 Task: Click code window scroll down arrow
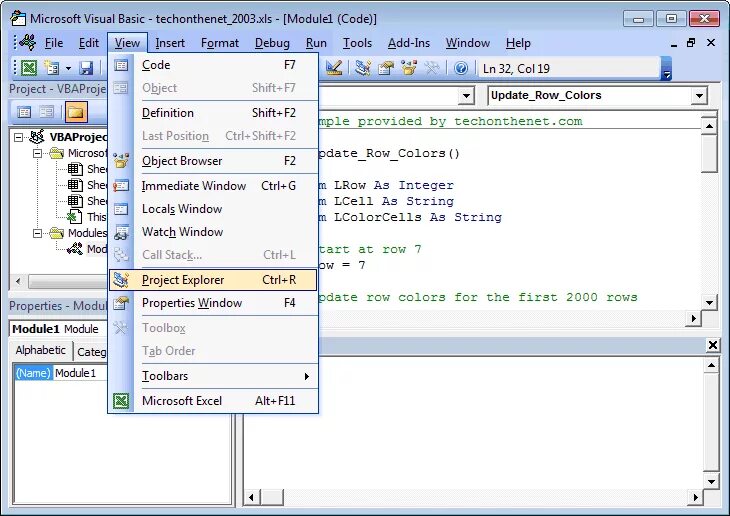[x=709, y=303]
